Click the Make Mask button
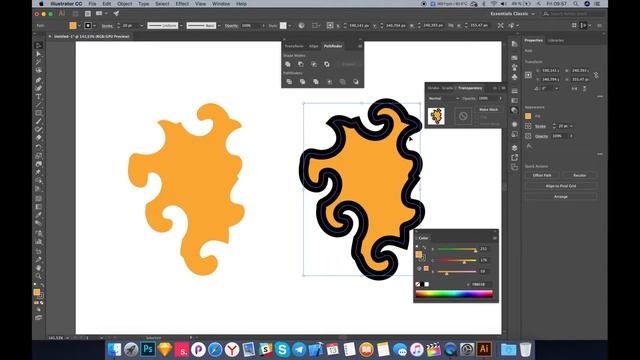 click(x=489, y=109)
